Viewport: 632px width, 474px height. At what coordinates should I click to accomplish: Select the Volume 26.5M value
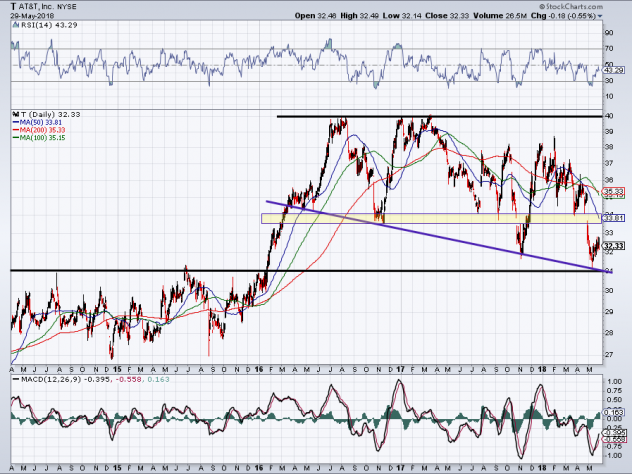(500, 16)
